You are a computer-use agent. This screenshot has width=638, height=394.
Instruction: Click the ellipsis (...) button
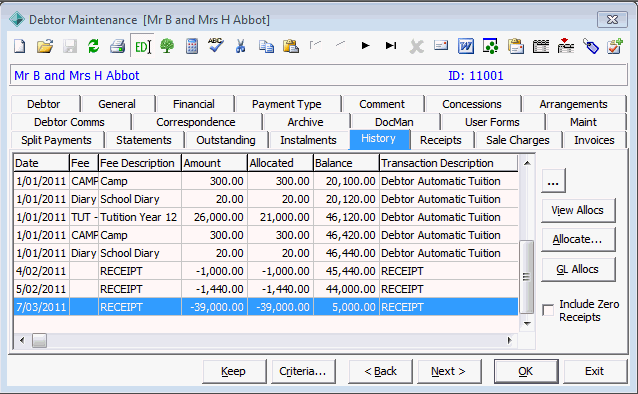pyautogui.click(x=553, y=181)
